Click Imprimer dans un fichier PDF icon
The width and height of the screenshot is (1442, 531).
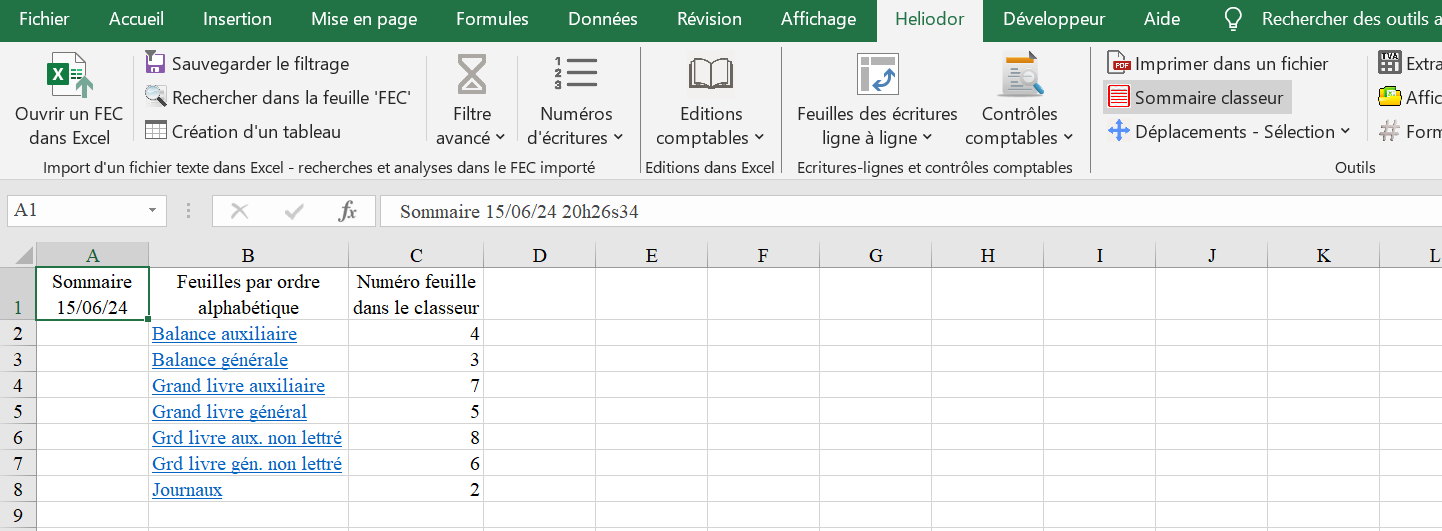click(x=1118, y=64)
